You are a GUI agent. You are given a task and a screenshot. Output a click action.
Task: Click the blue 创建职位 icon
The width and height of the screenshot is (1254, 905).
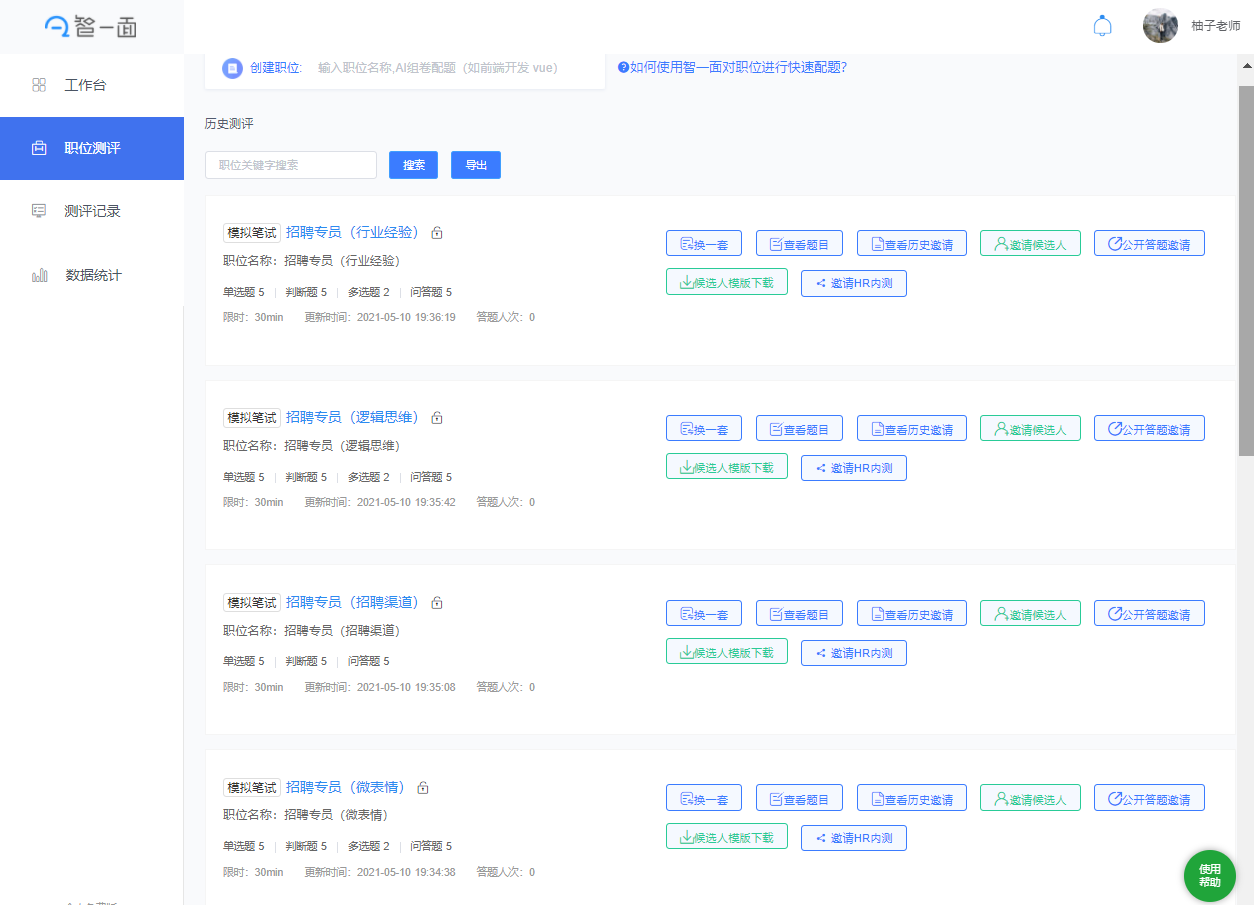click(232, 68)
